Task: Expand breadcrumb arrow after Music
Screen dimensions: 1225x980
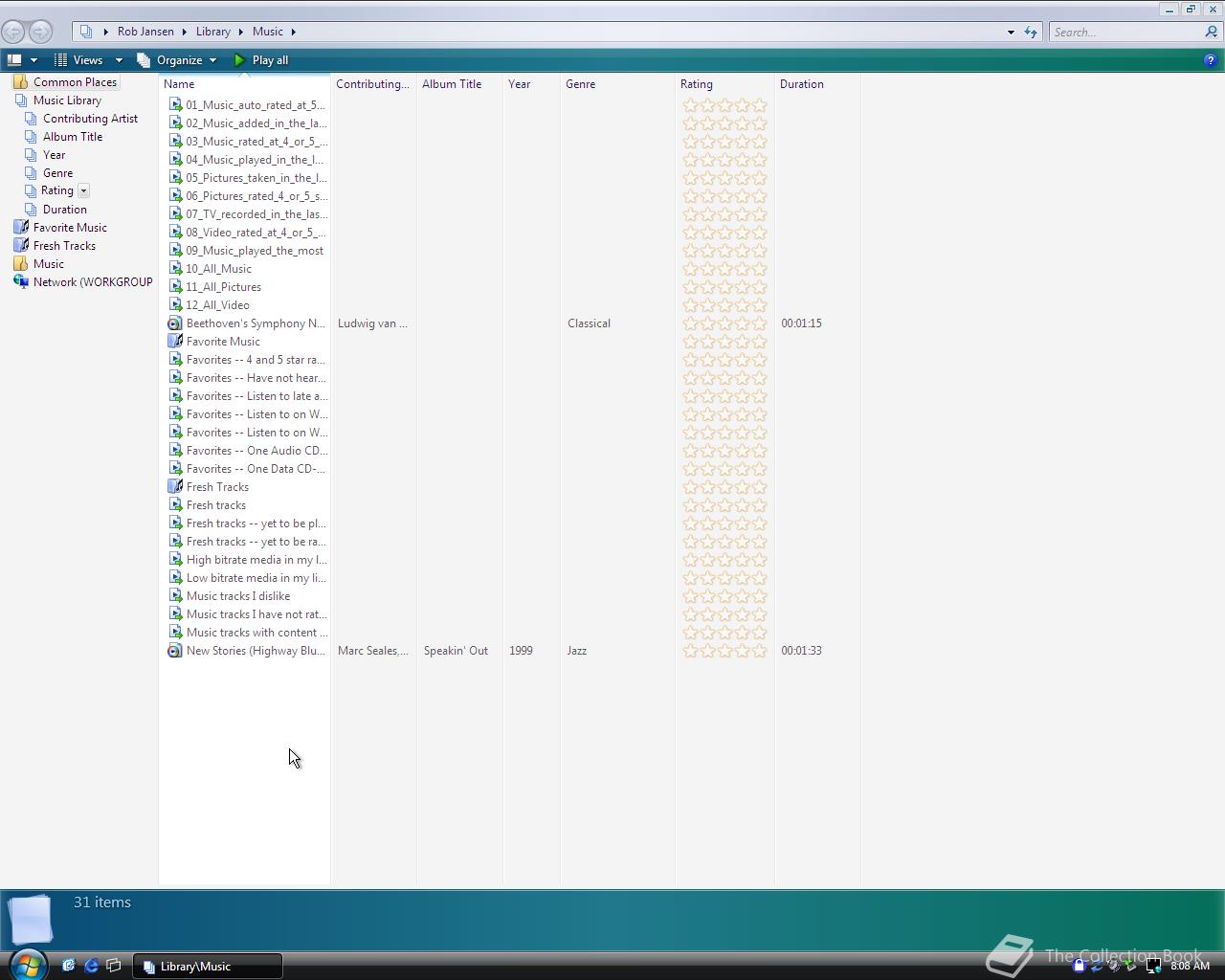Action: tap(293, 32)
